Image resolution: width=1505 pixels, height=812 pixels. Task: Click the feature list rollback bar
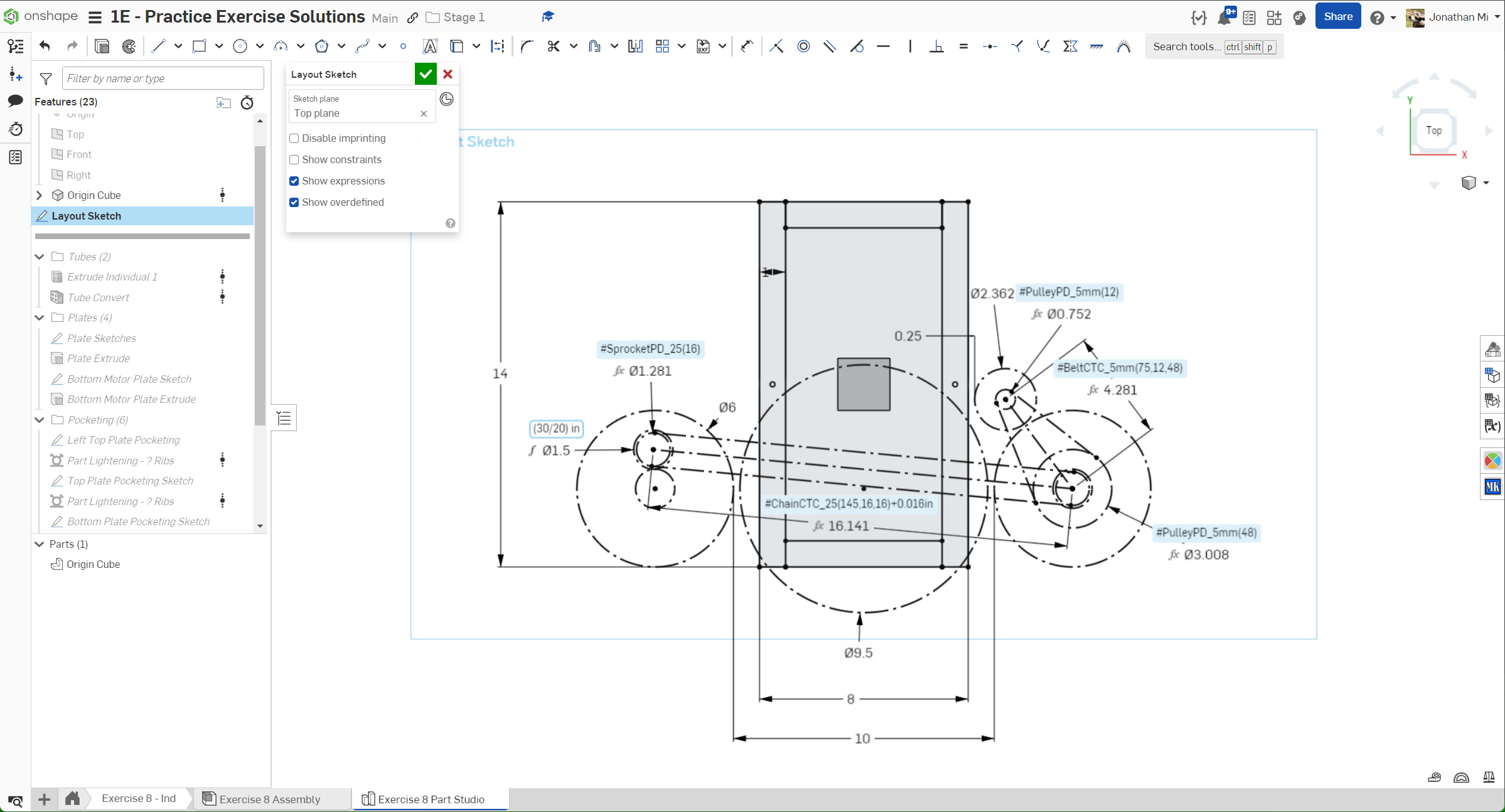point(142,236)
